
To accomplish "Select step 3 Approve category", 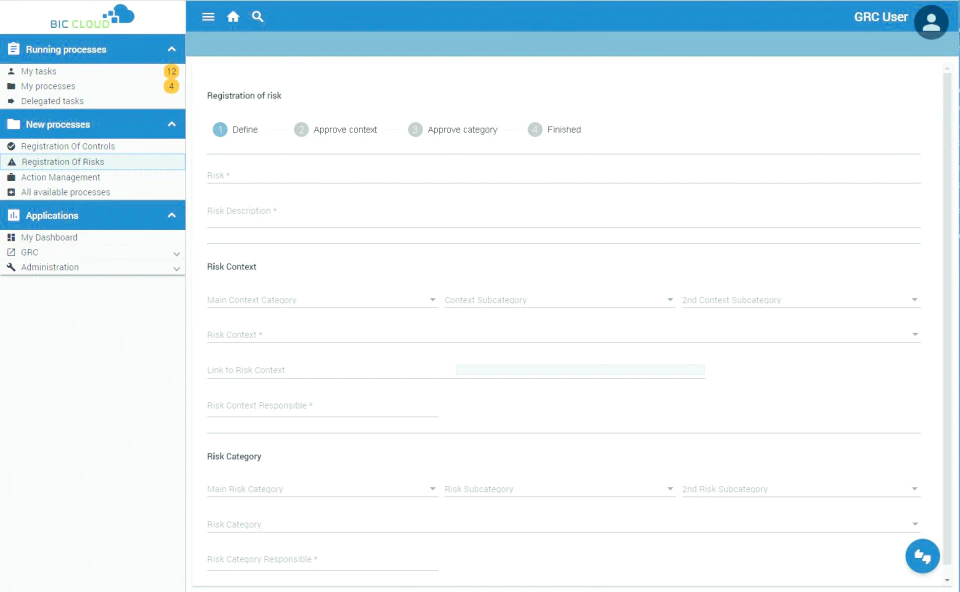I will (453, 130).
